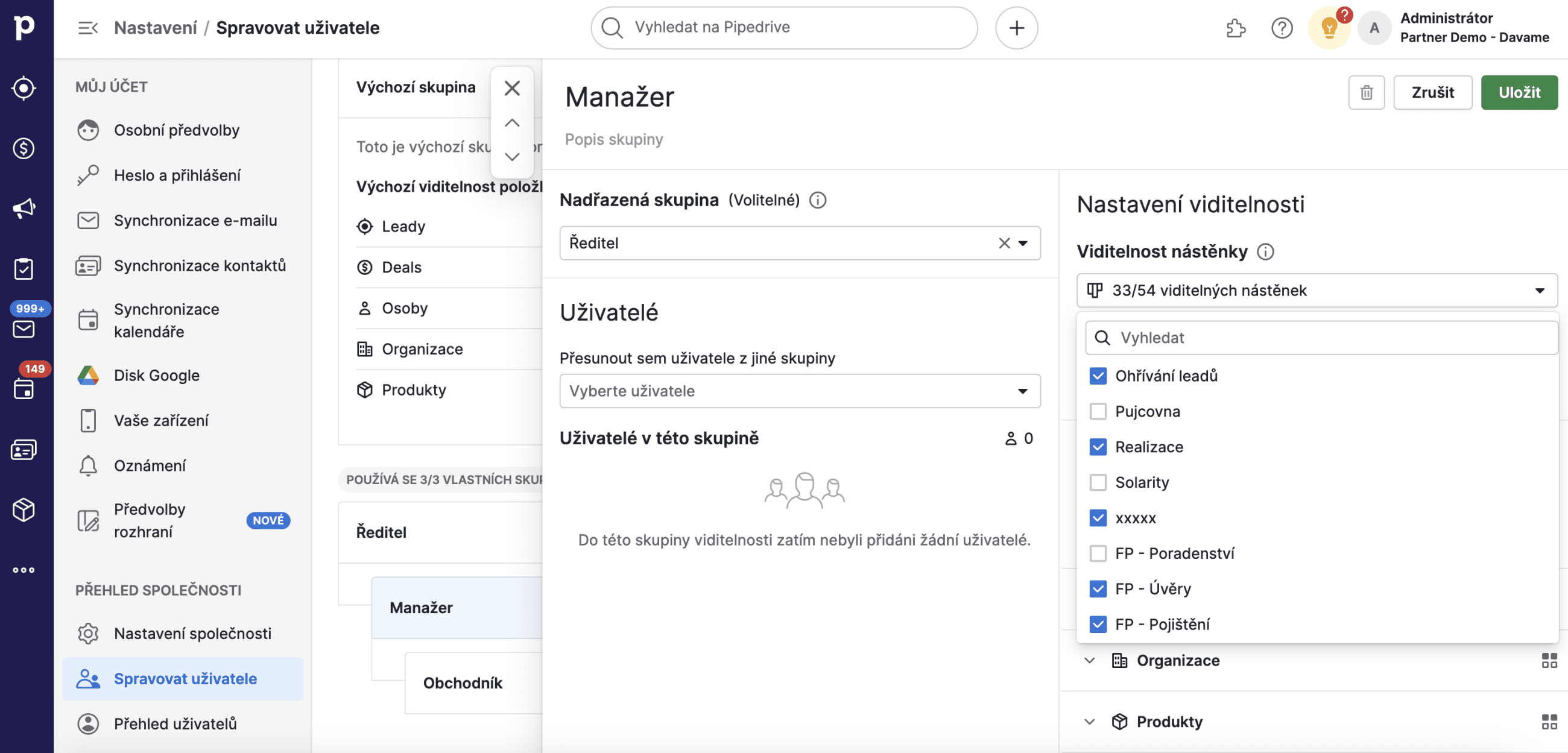Image resolution: width=1568 pixels, height=753 pixels.
Task: Collapse the sidebar menu toggle icon
Action: pos(87,28)
